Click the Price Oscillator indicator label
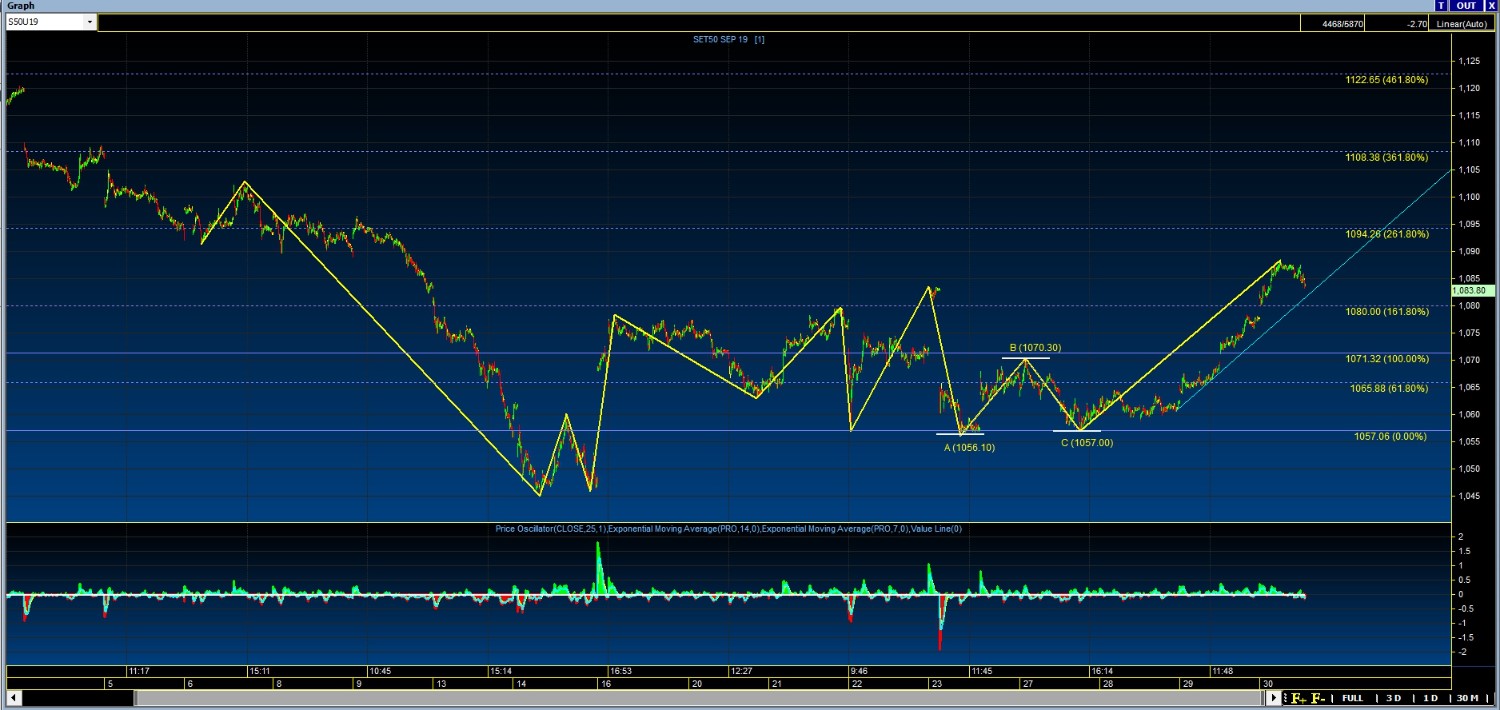 coord(549,528)
